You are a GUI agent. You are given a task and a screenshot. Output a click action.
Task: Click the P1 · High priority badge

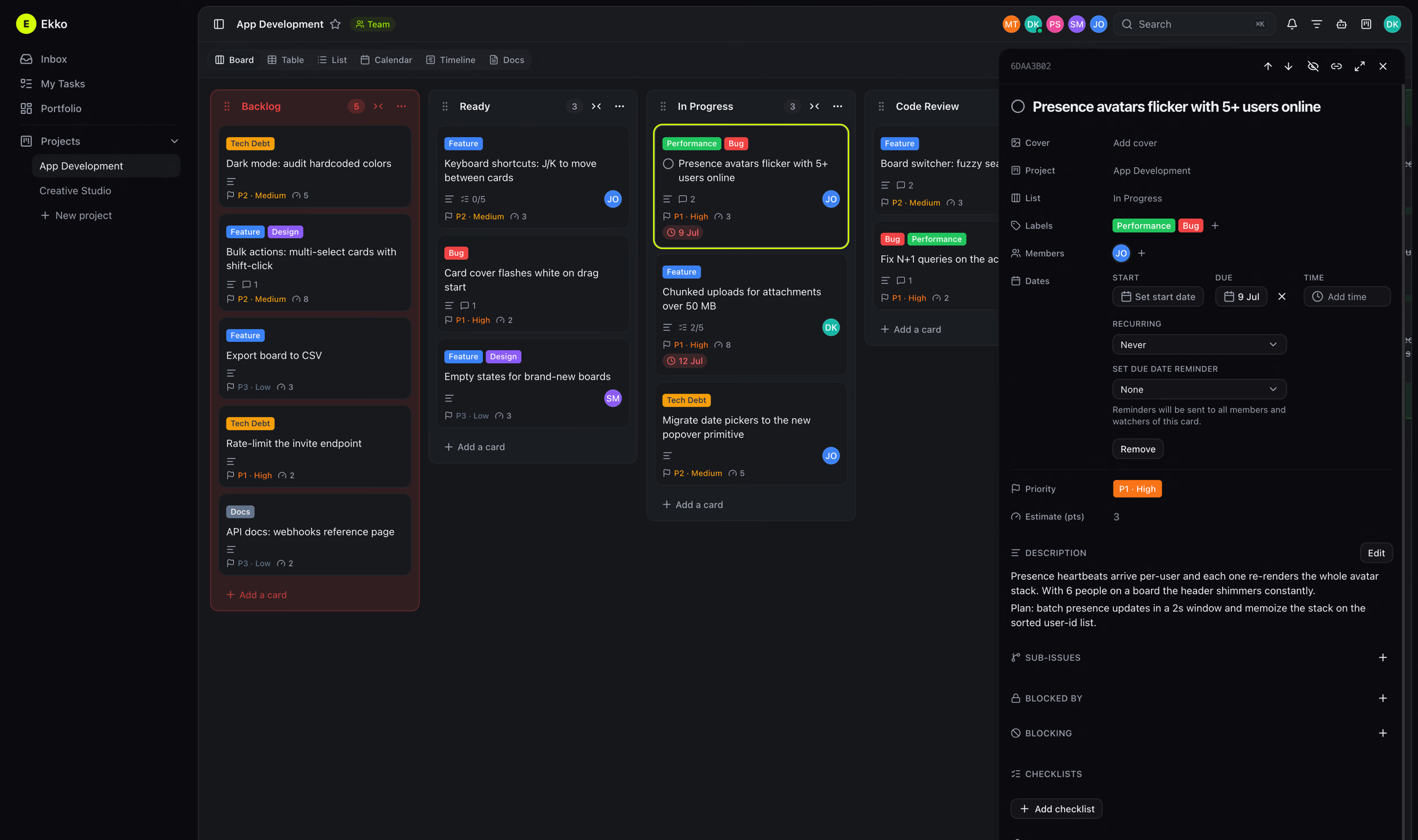coord(1137,489)
